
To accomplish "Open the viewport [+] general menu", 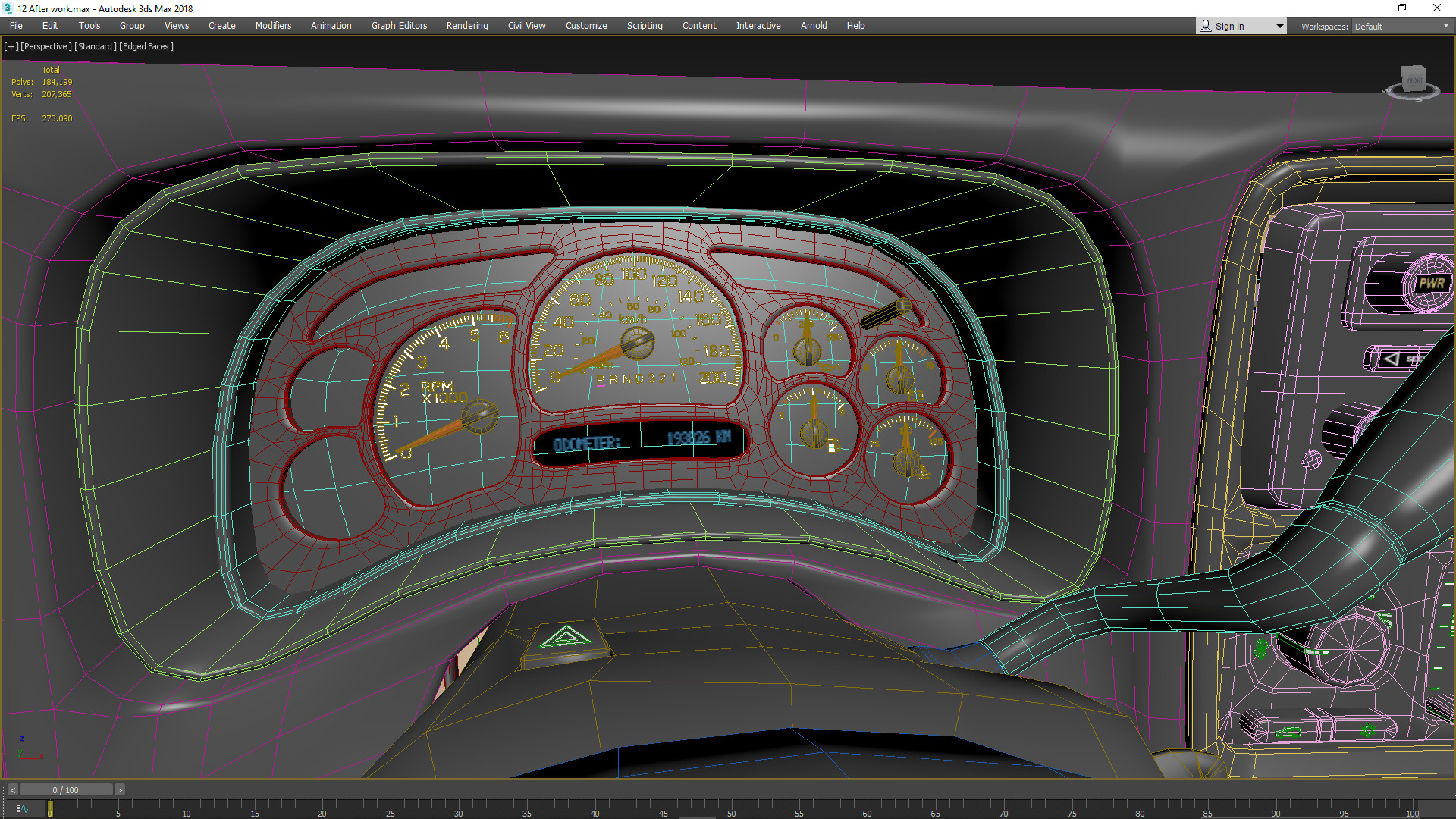I will point(11,46).
